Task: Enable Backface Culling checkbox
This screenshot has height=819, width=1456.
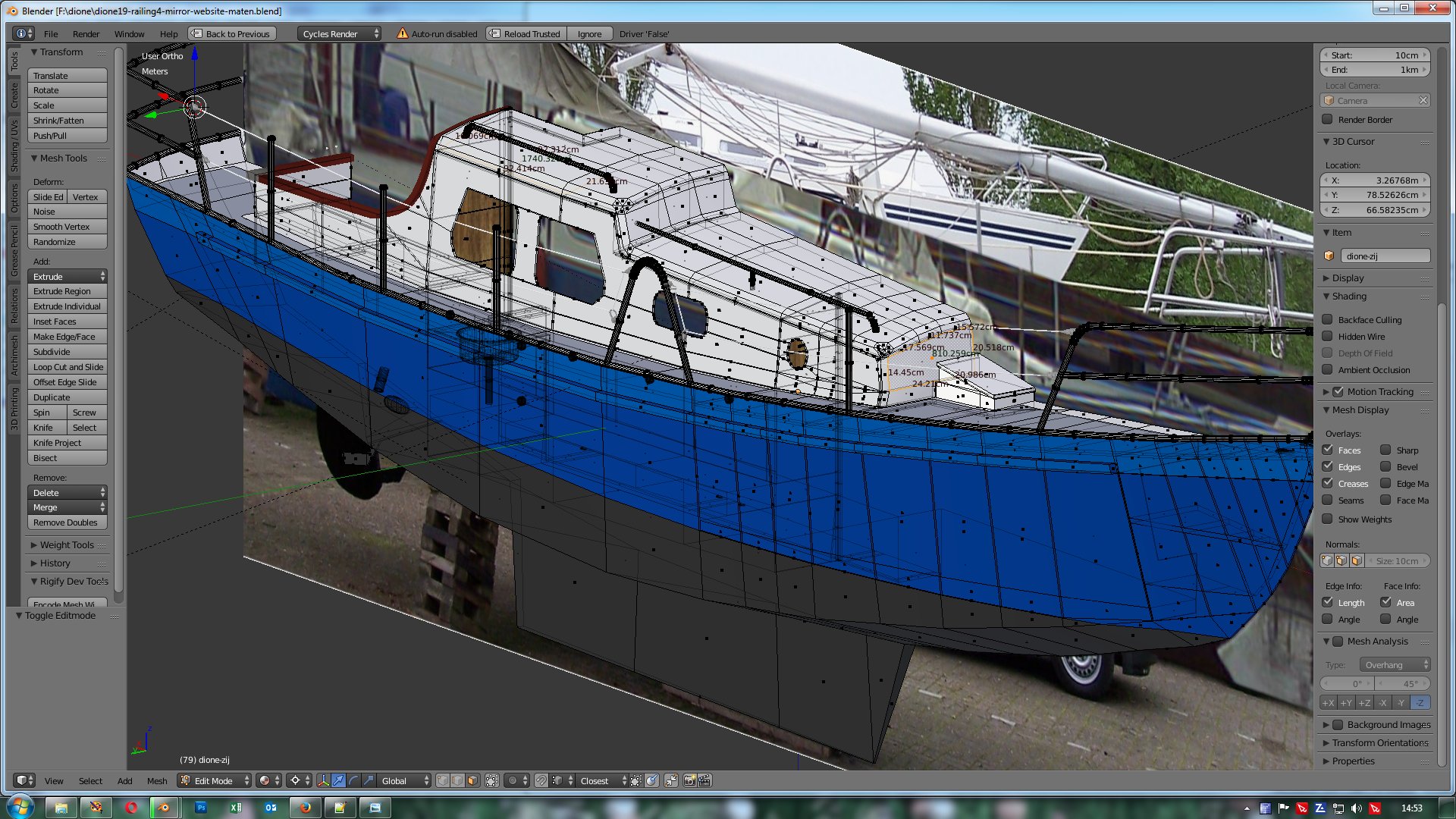Action: (x=1327, y=320)
